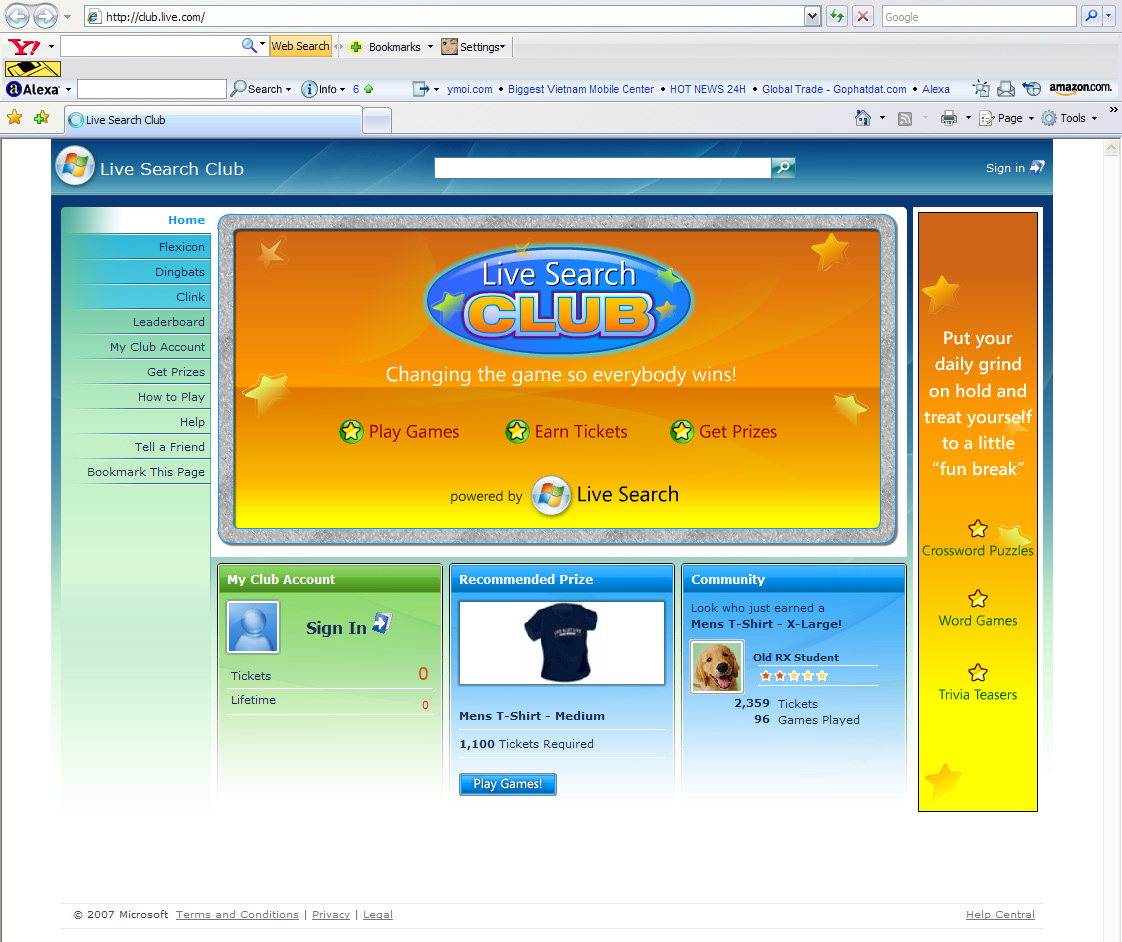Click the Refresh page icon

836,16
